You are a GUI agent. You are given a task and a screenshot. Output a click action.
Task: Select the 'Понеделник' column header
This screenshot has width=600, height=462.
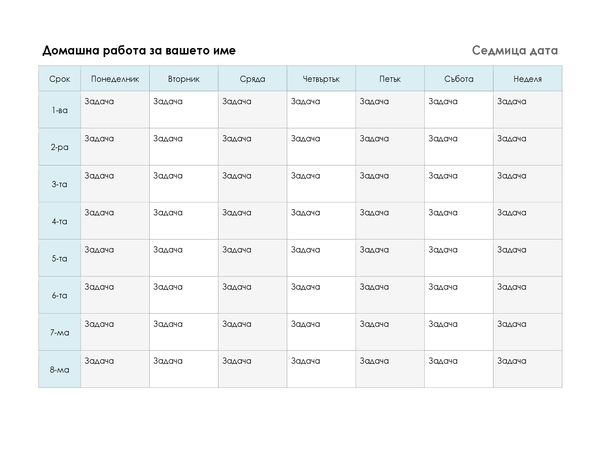(115, 78)
